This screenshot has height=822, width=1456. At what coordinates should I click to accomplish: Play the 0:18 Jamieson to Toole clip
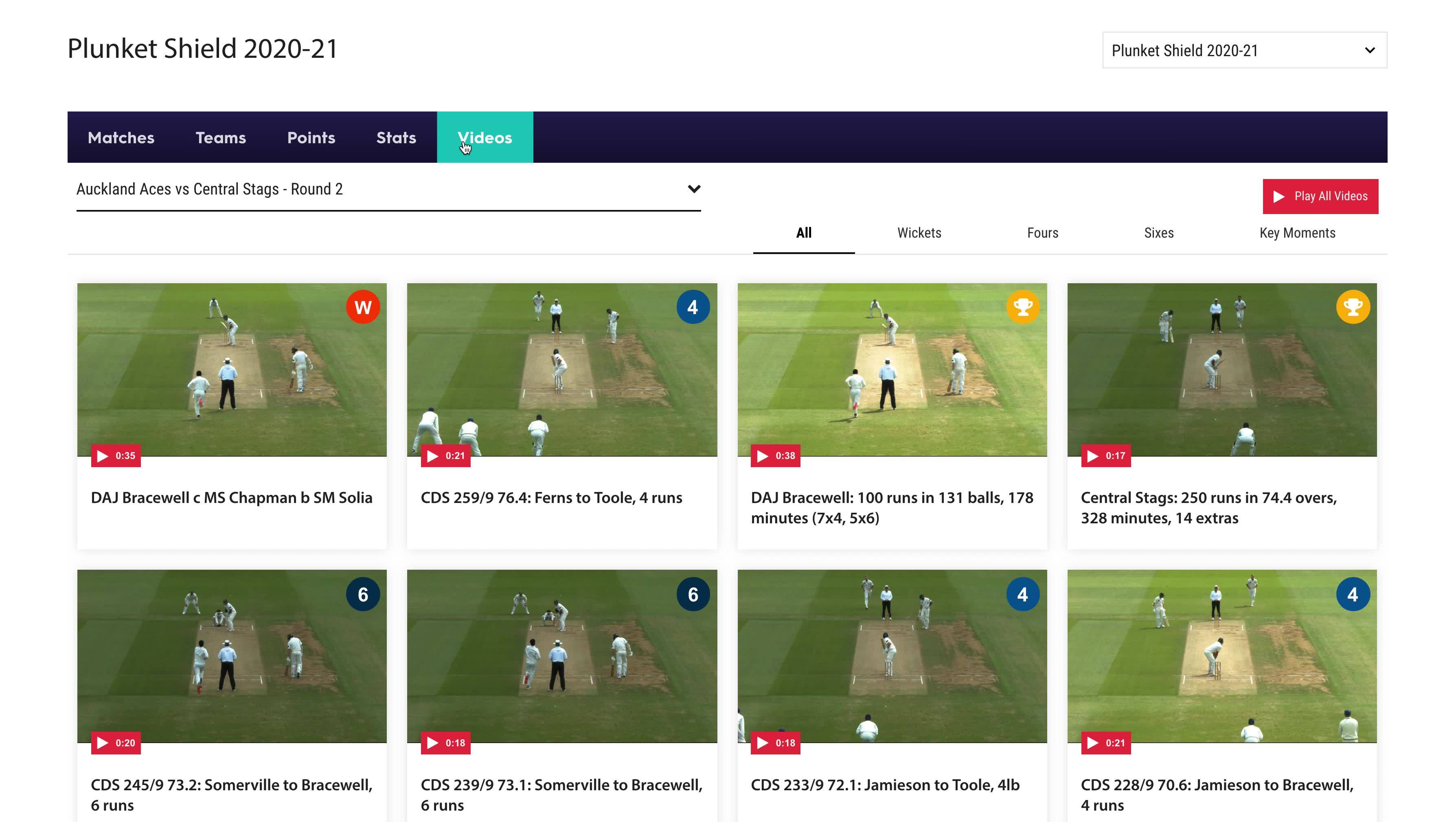pyautogui.click(x=776, y=743)
